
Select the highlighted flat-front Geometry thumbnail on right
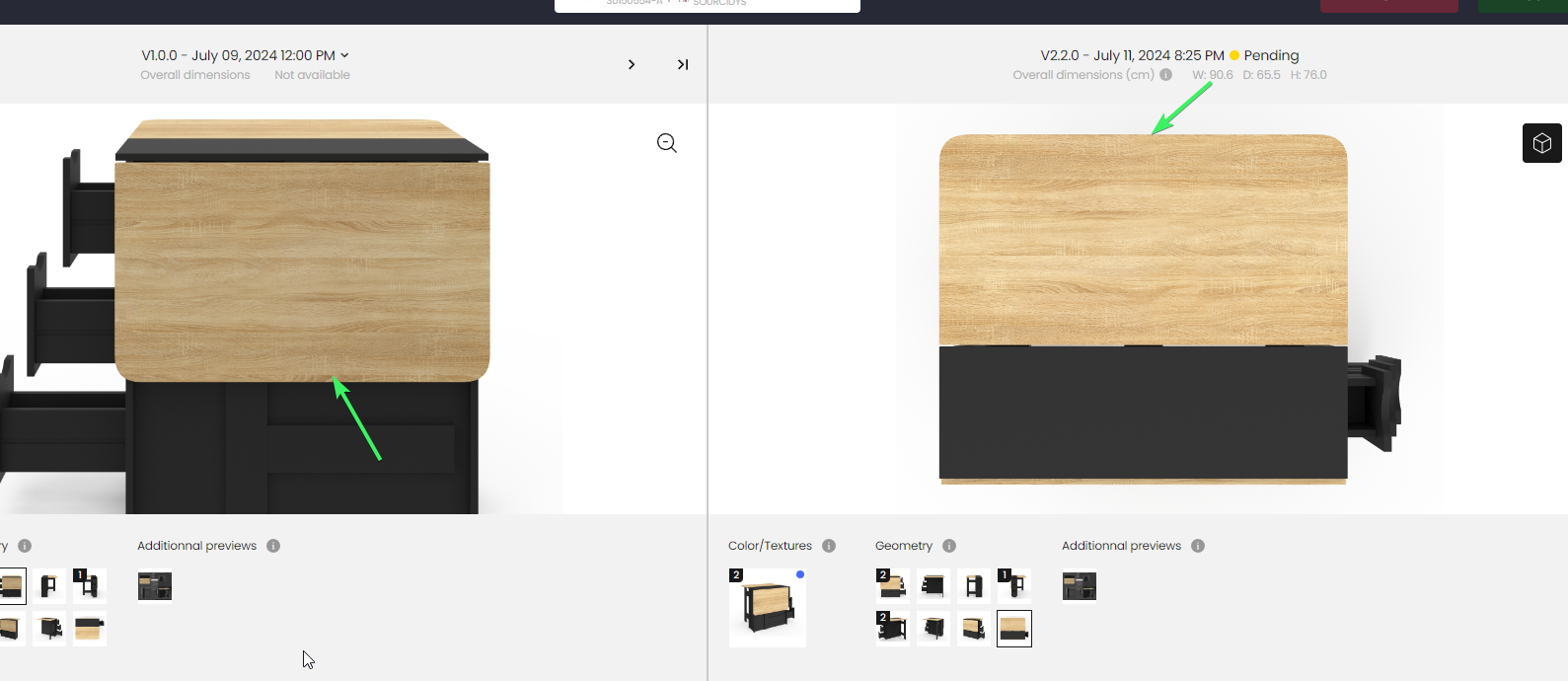point(1014,629)
